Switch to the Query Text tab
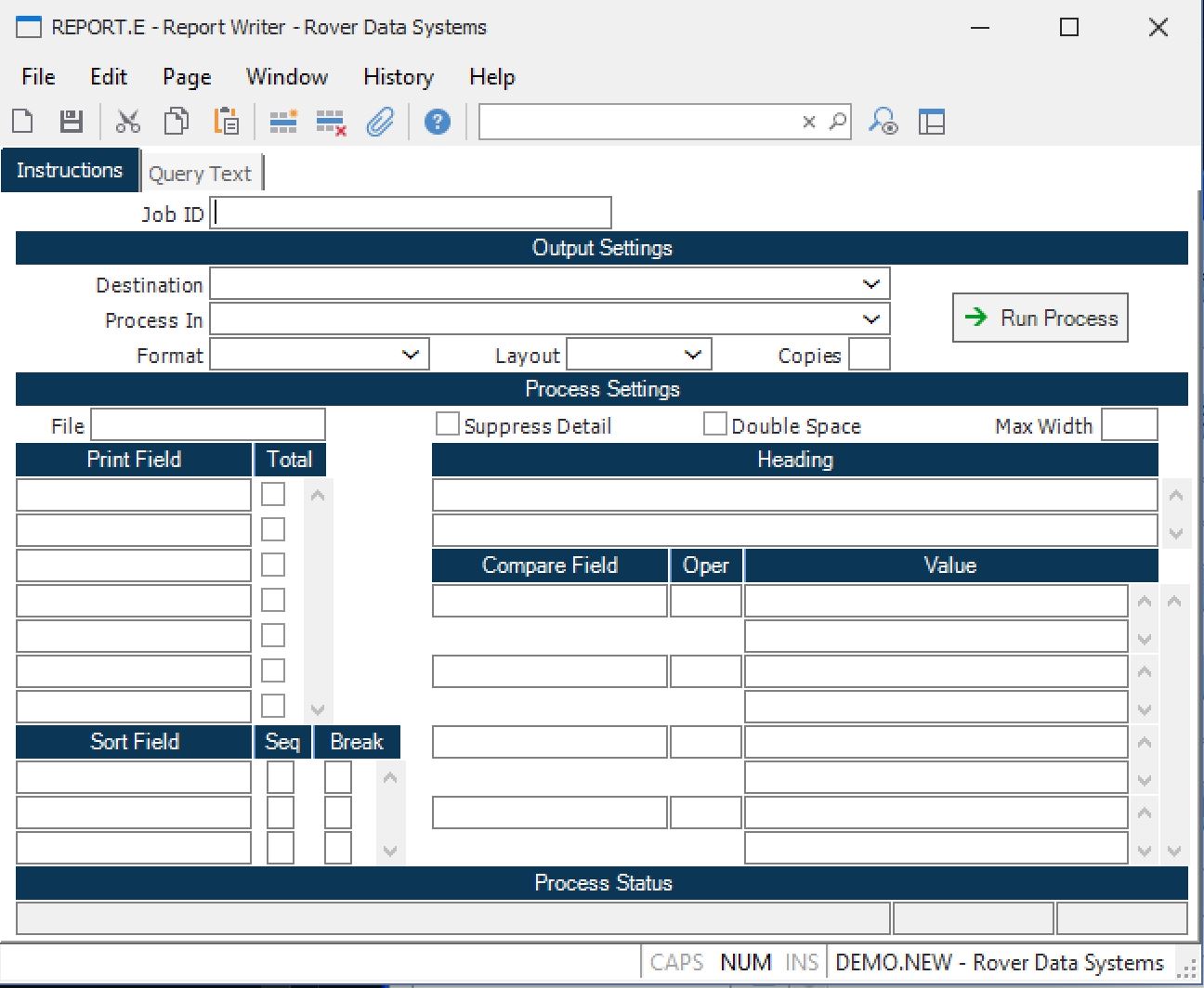 [x=200, y=174]
